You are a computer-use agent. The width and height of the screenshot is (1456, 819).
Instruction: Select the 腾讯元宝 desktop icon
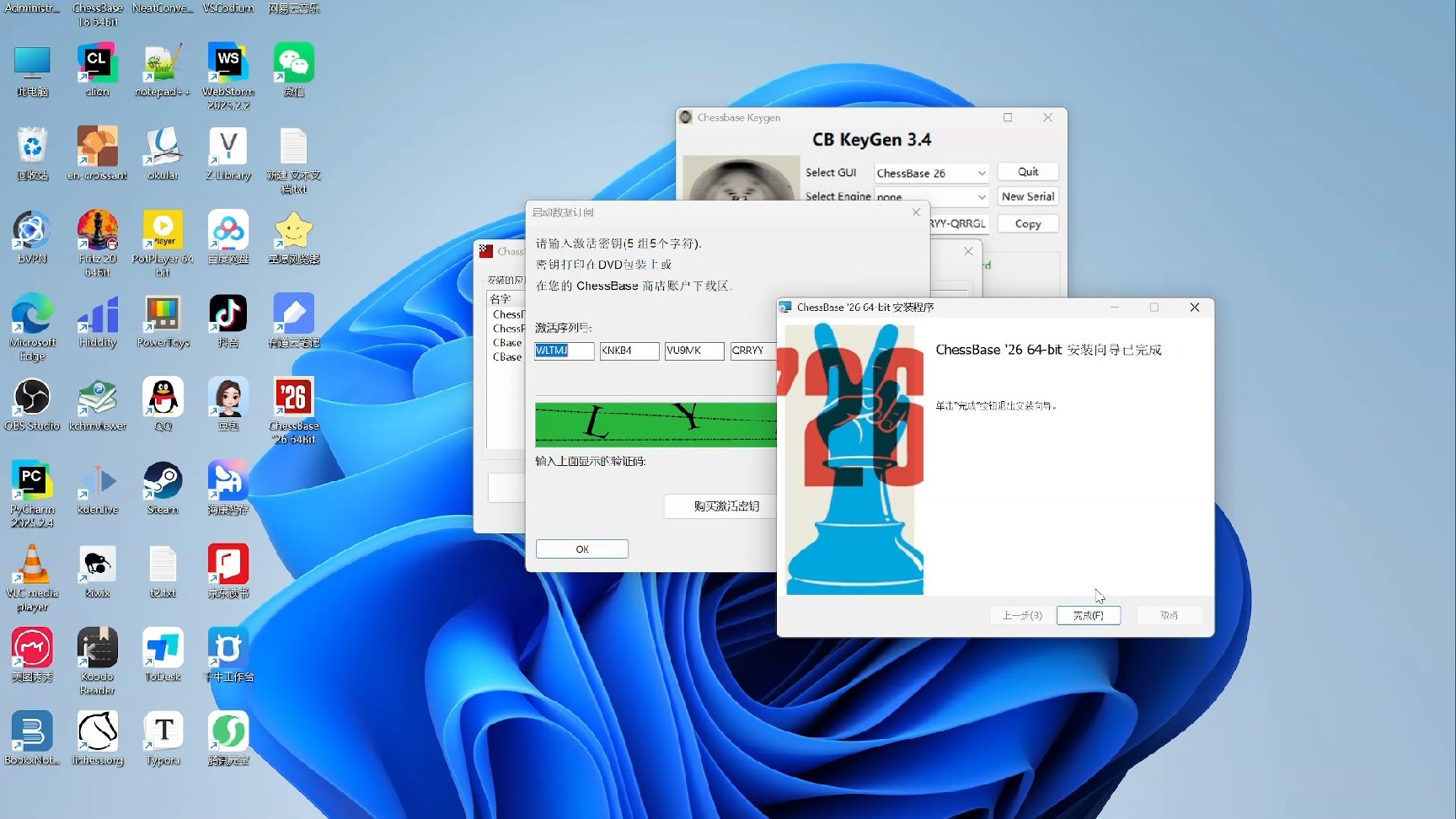228,738
